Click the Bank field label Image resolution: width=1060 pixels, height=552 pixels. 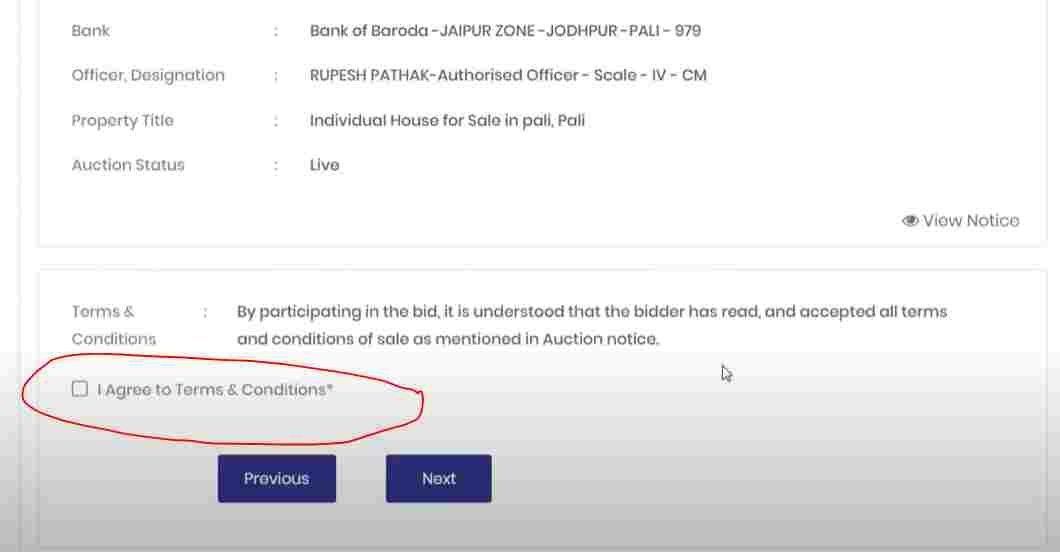point(91,31)
